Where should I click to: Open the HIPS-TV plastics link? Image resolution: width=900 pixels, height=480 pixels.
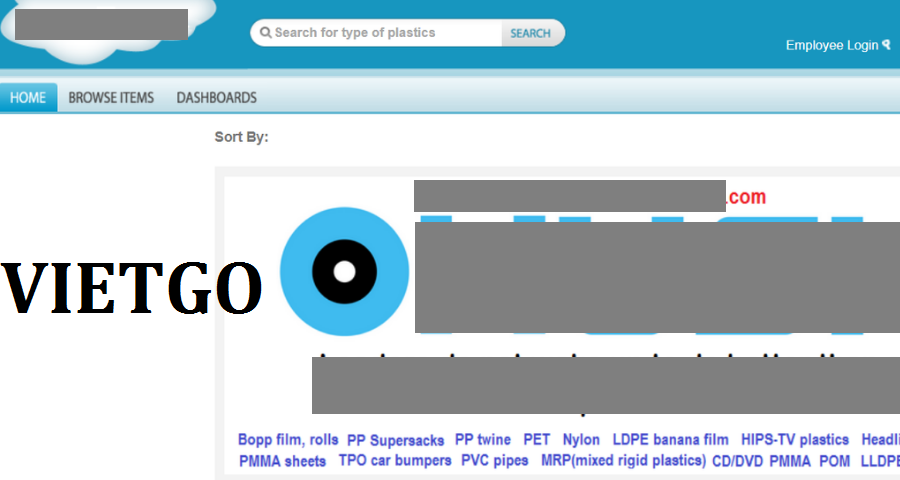pos(794,440)
